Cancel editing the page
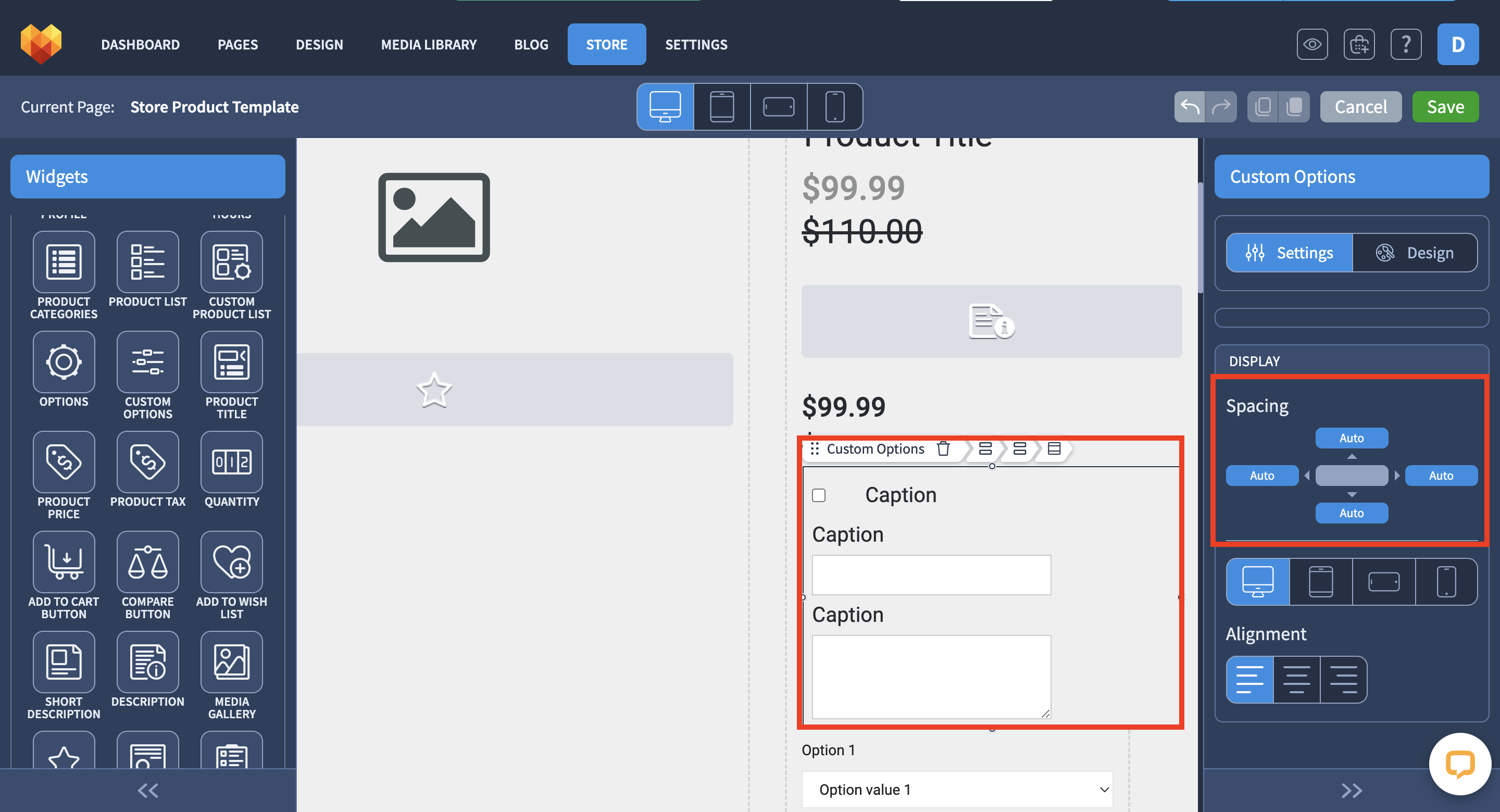 tap(1360, 107)
